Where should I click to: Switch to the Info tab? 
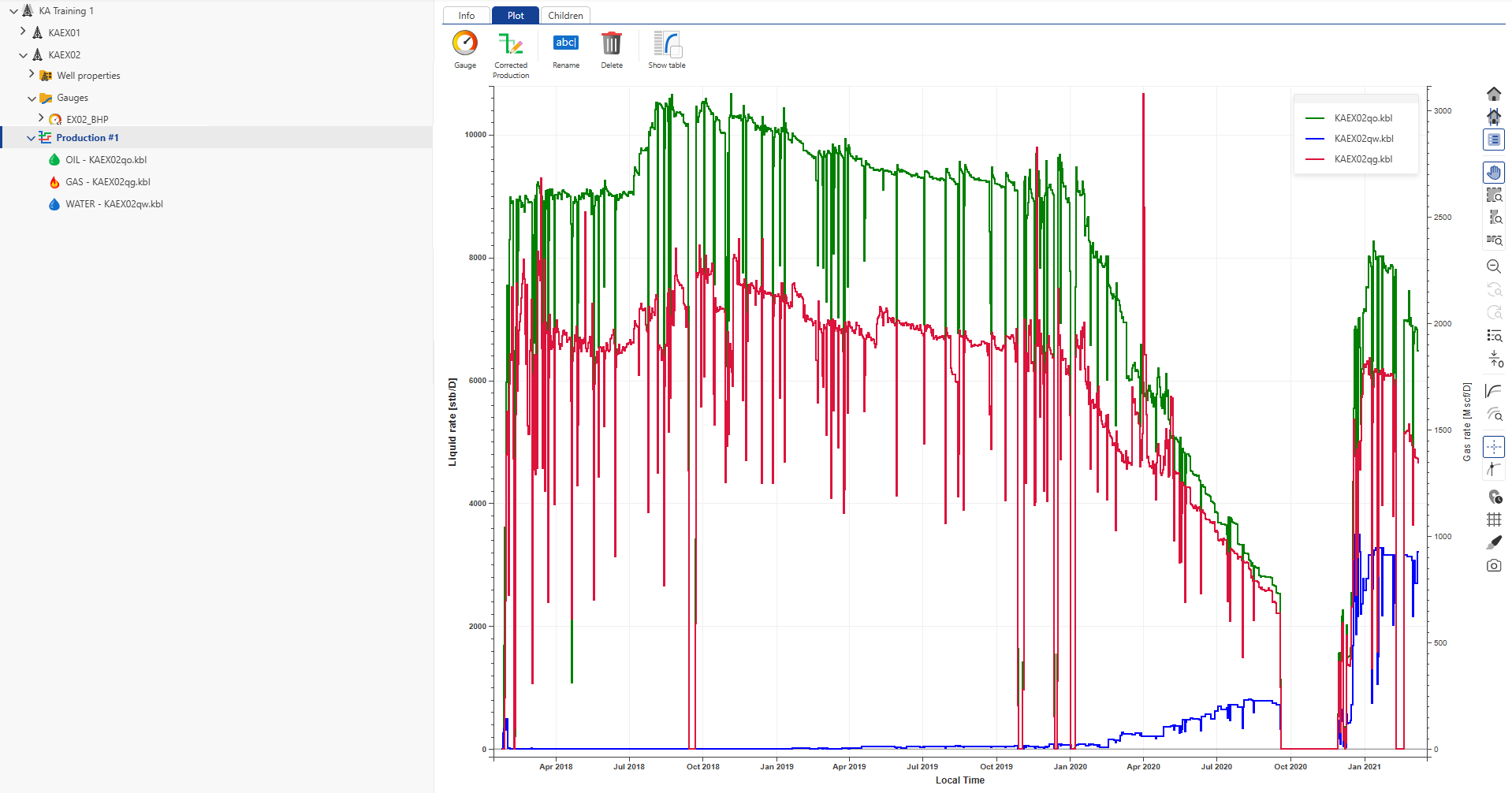(x=467, y=16)
